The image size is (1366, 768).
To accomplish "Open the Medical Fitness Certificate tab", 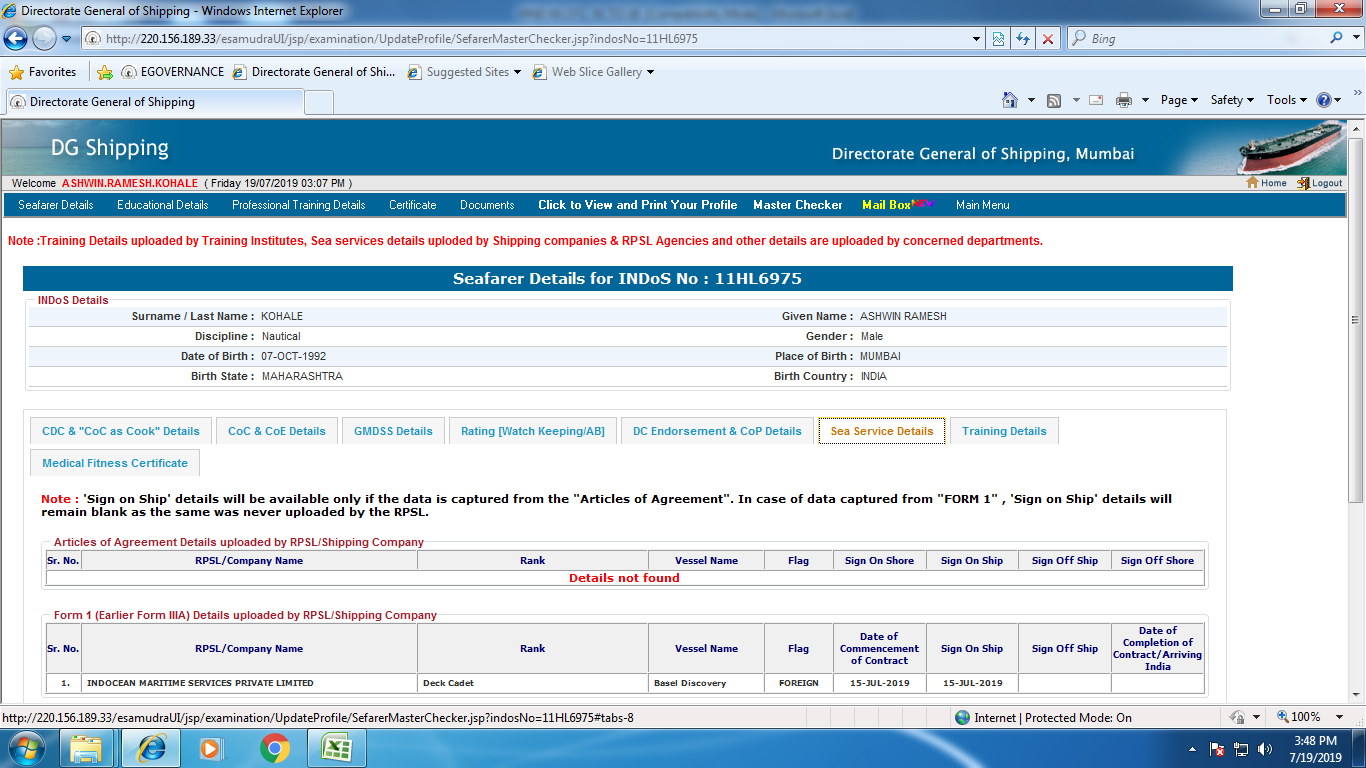I will click(115, 463).
